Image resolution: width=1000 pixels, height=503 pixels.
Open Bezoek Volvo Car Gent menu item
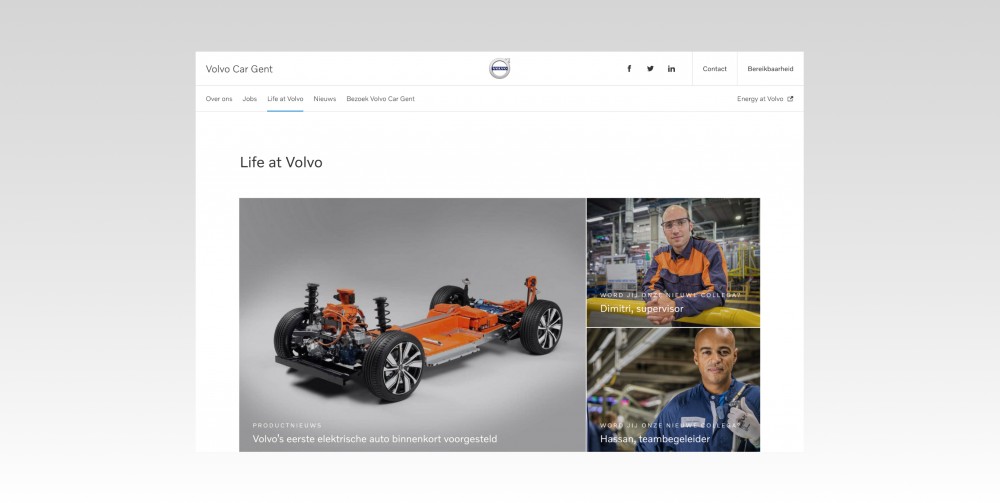click(x=381, y=99)
